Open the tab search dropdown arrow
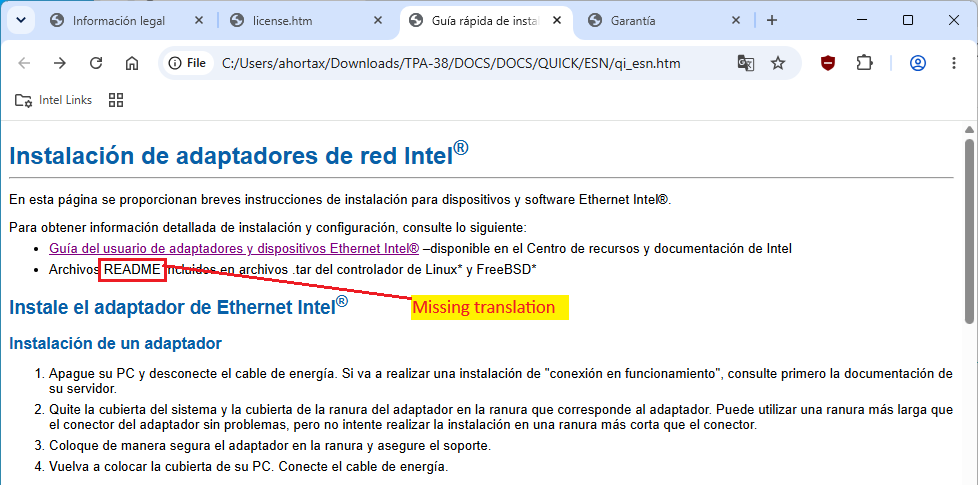The width and height of the screenshot is (979, 485). point(21,20)
